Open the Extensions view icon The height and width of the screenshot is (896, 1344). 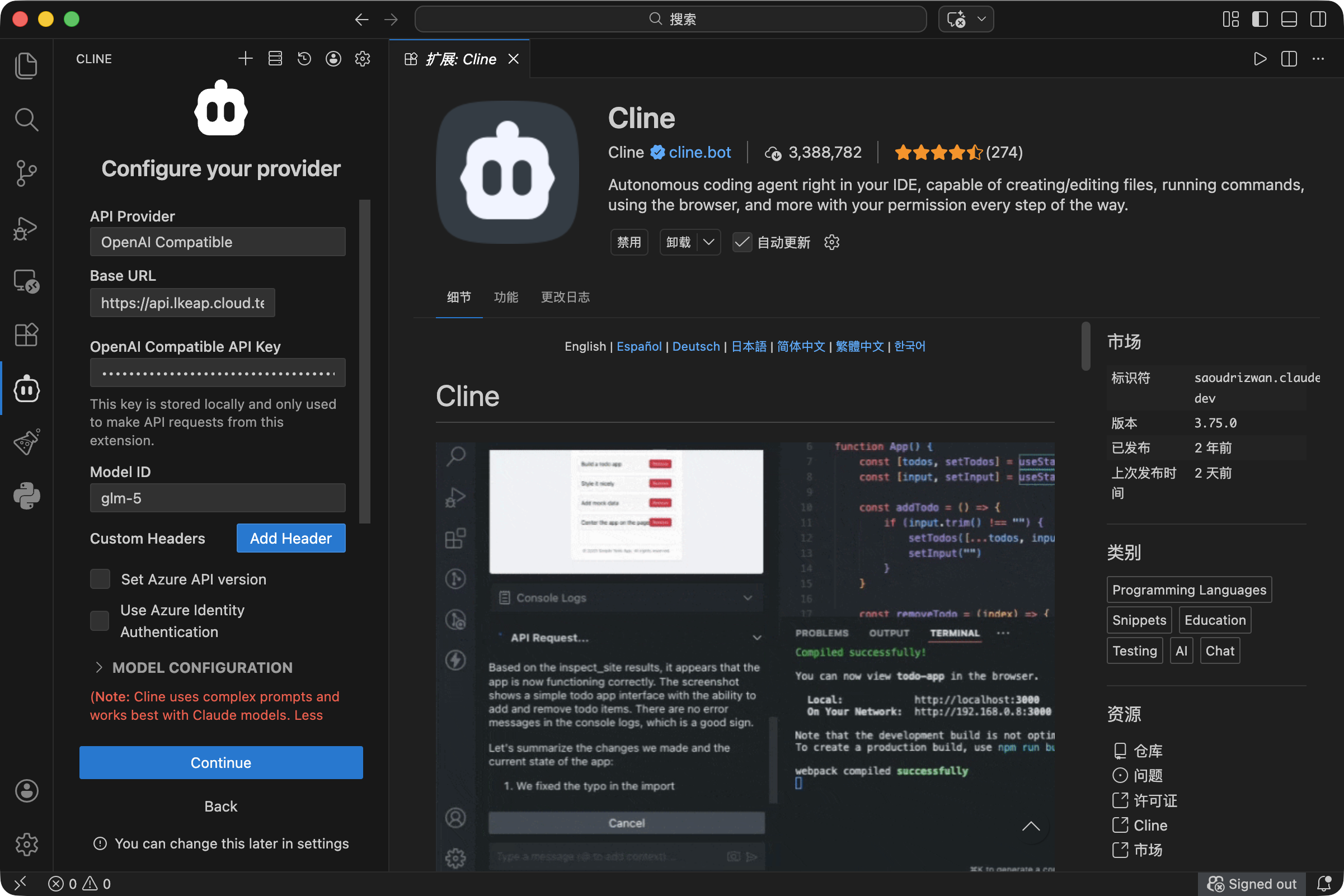pyautogui.click(x=26, y=335)
